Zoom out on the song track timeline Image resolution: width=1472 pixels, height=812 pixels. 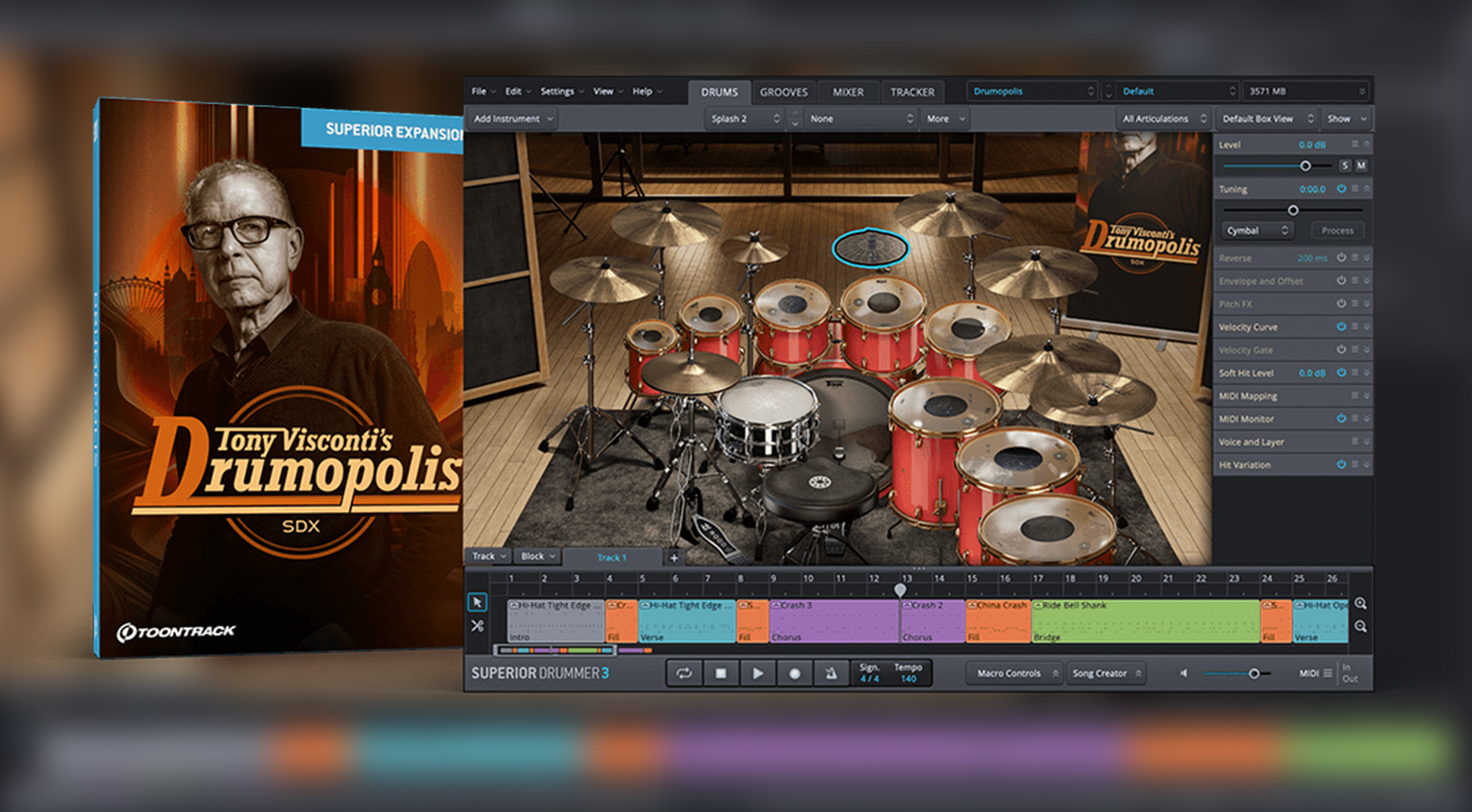pyautogui.click(x=1360, y=627)
